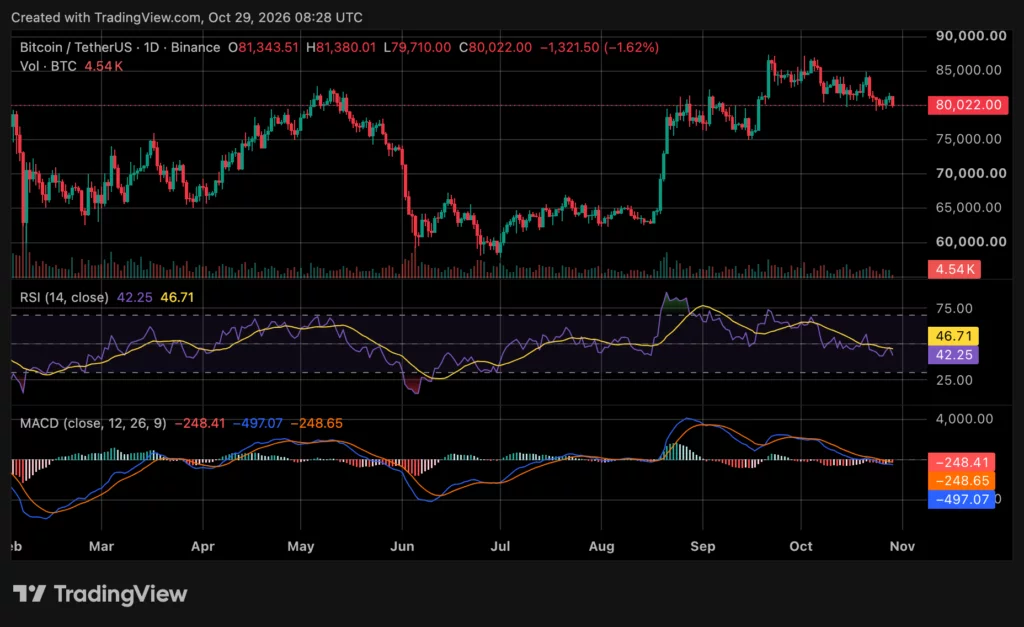This screenshot has width=1024, height=627.
Task: Click the low value L79,710.00 in header
Action: point(417,48)
